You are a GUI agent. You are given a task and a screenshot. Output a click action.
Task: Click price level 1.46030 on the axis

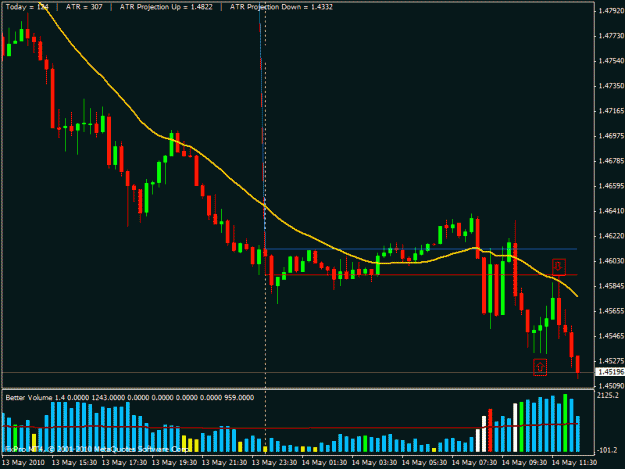[x=611, y=261]
